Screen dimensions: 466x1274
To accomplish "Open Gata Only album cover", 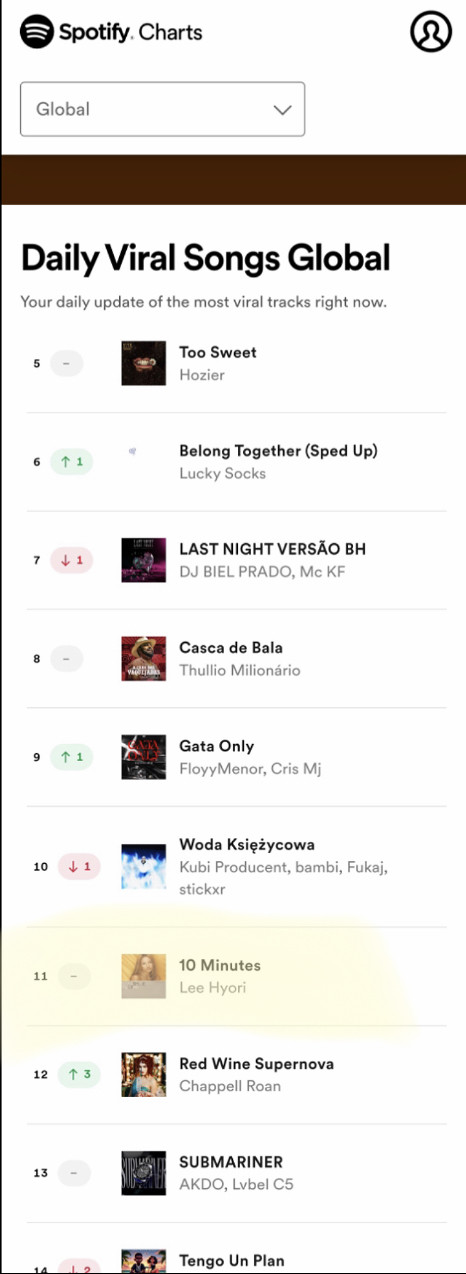I will point(143,757).
